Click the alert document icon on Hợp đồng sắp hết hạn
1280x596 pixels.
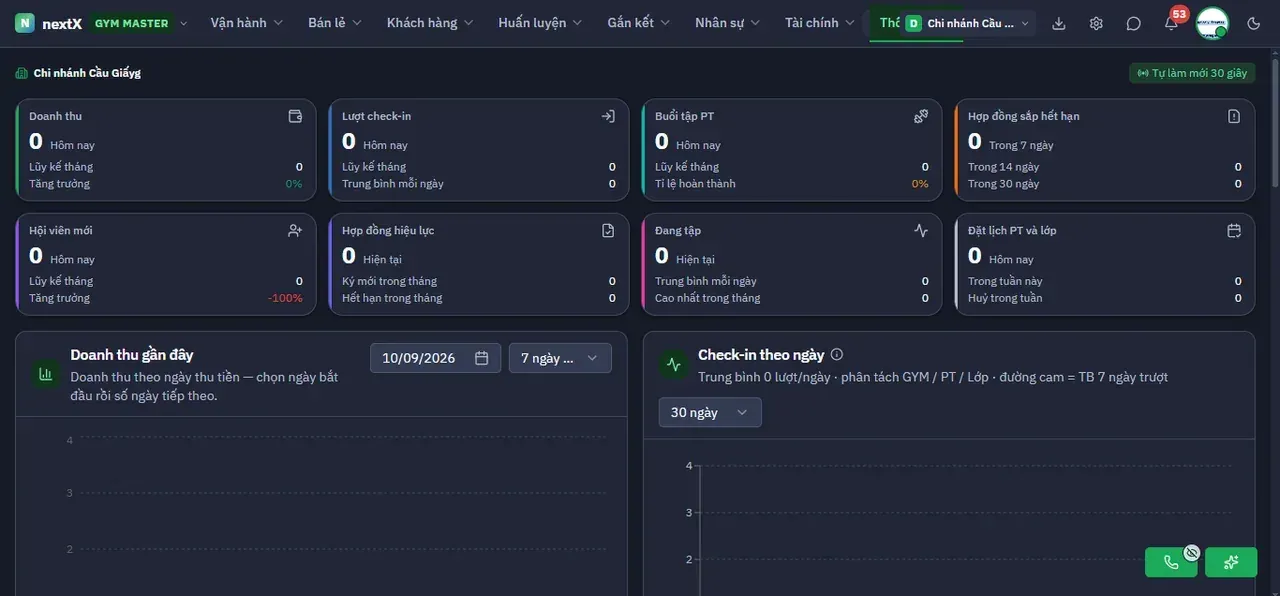1234,116
